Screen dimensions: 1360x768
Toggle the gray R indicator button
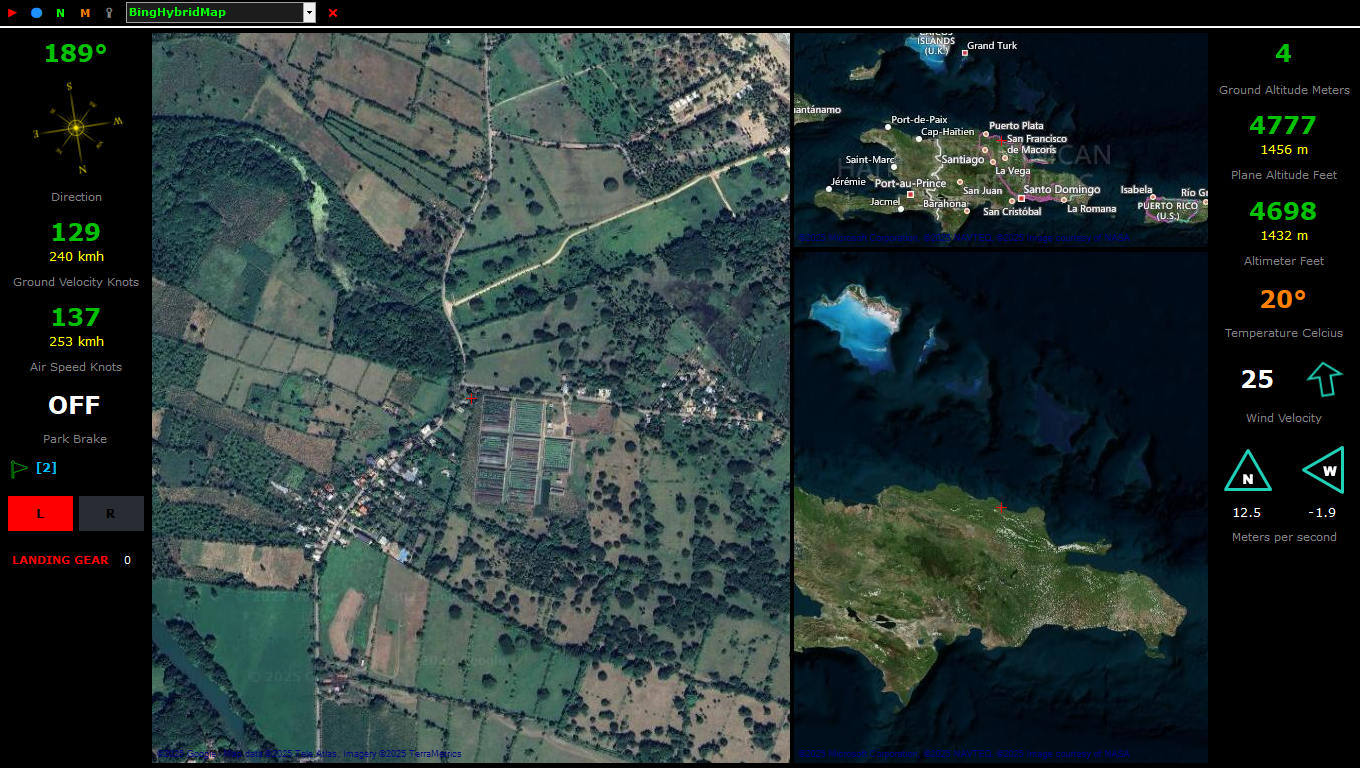pos(111,514)
